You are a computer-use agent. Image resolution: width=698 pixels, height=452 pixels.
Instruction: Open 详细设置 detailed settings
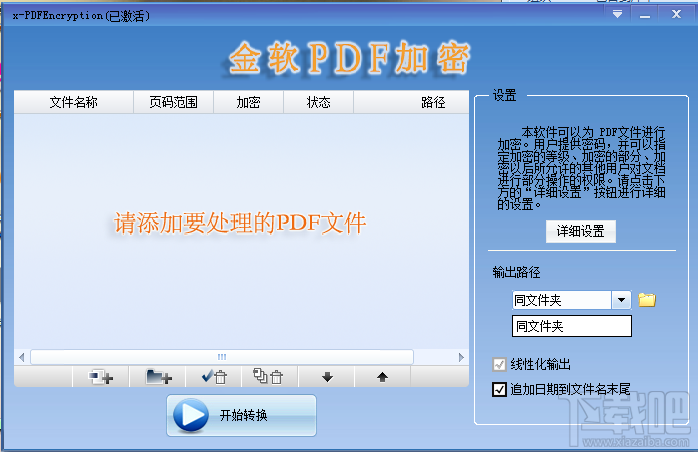581,232
